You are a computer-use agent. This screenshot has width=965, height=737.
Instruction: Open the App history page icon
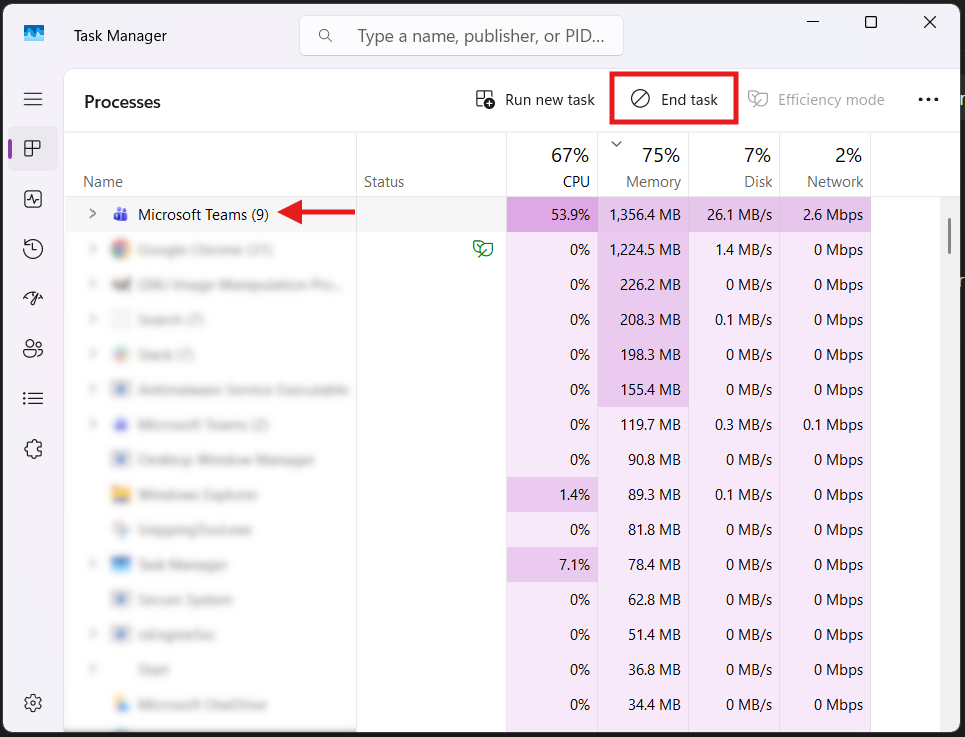33,249
